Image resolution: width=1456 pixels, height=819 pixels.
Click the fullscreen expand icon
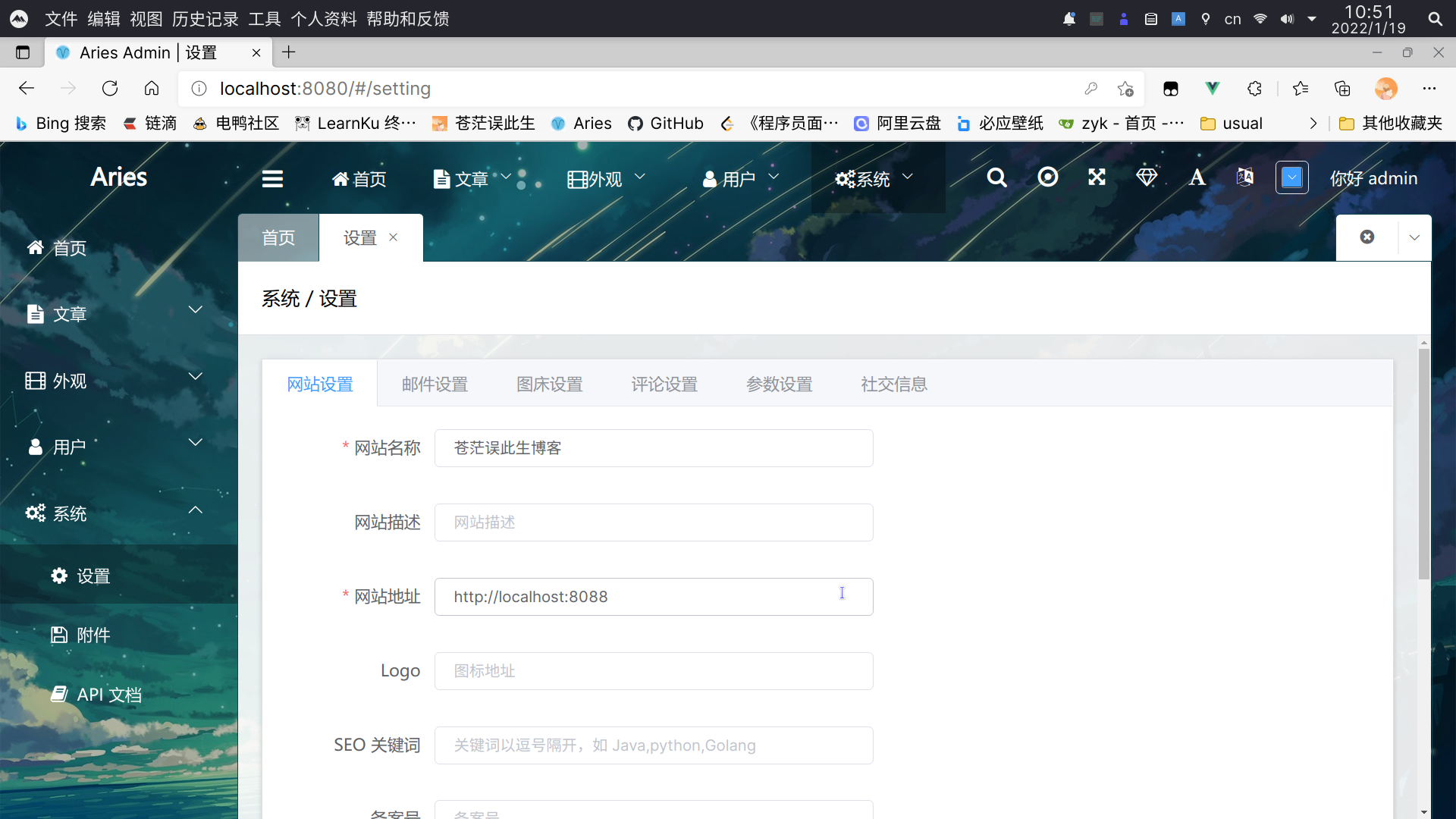click(x=1097, y=177)
